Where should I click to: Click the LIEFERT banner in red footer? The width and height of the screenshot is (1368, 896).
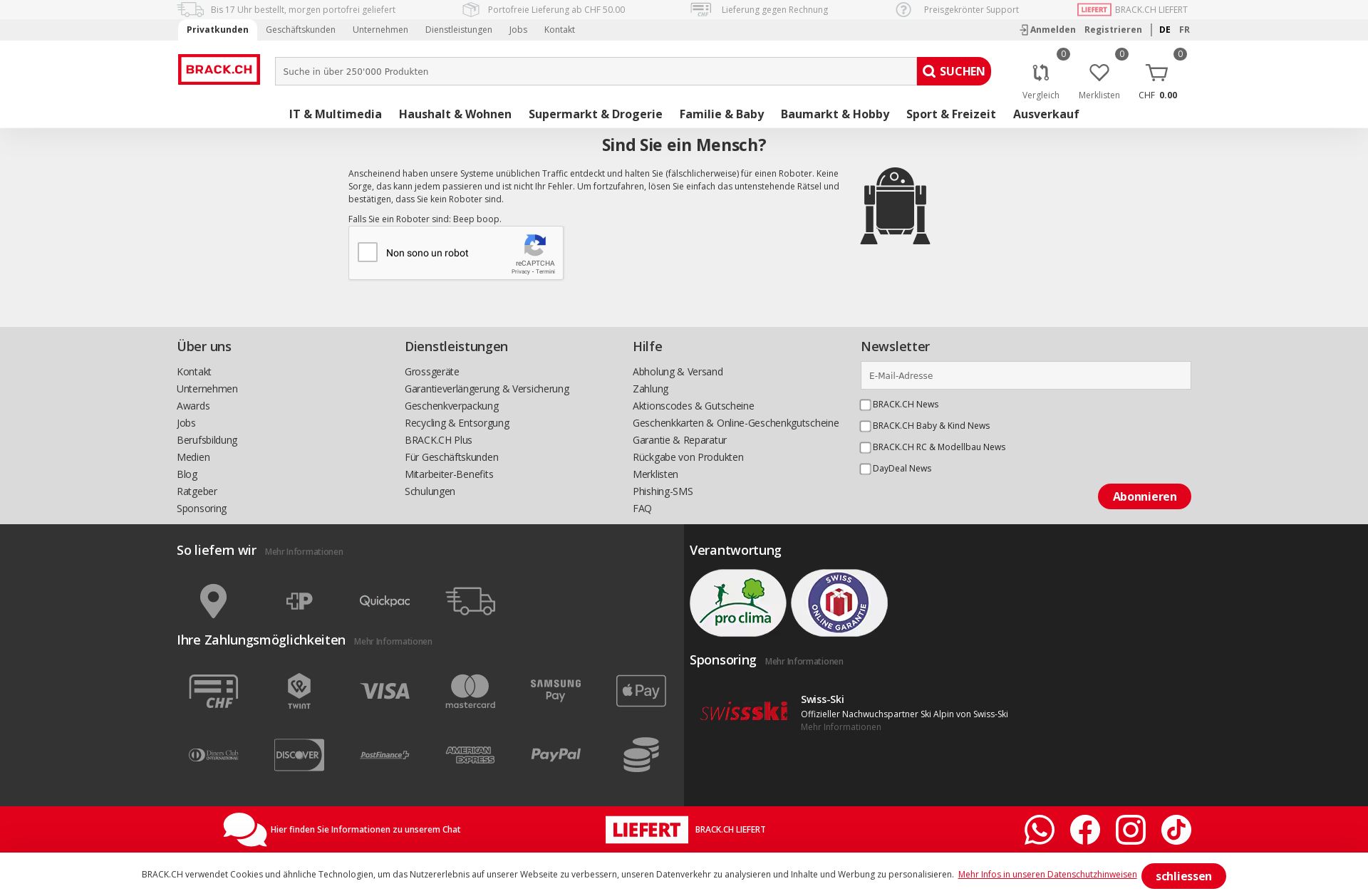coord(647,830)
